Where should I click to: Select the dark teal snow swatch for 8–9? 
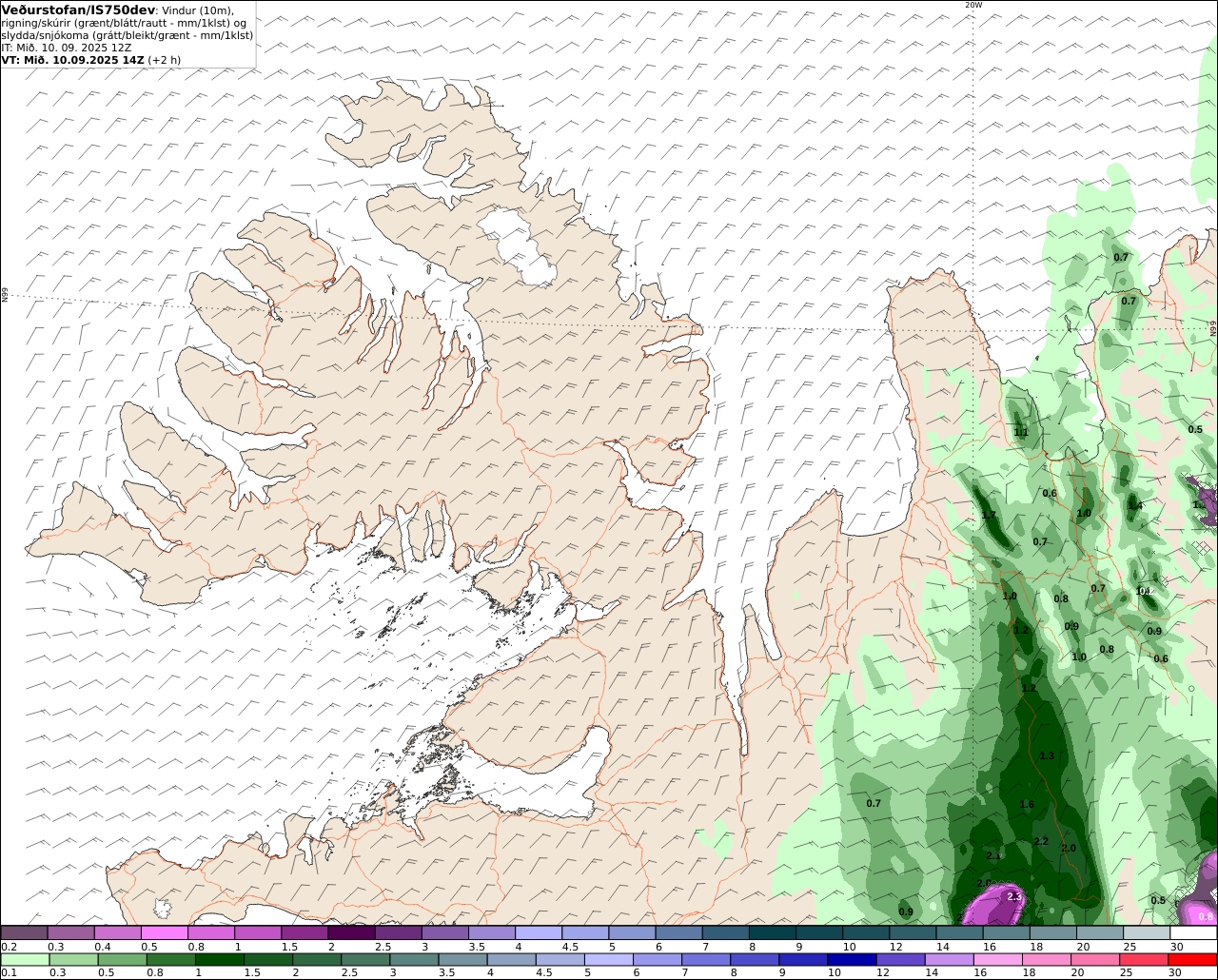pyautogui.click(x=773, y=933)
